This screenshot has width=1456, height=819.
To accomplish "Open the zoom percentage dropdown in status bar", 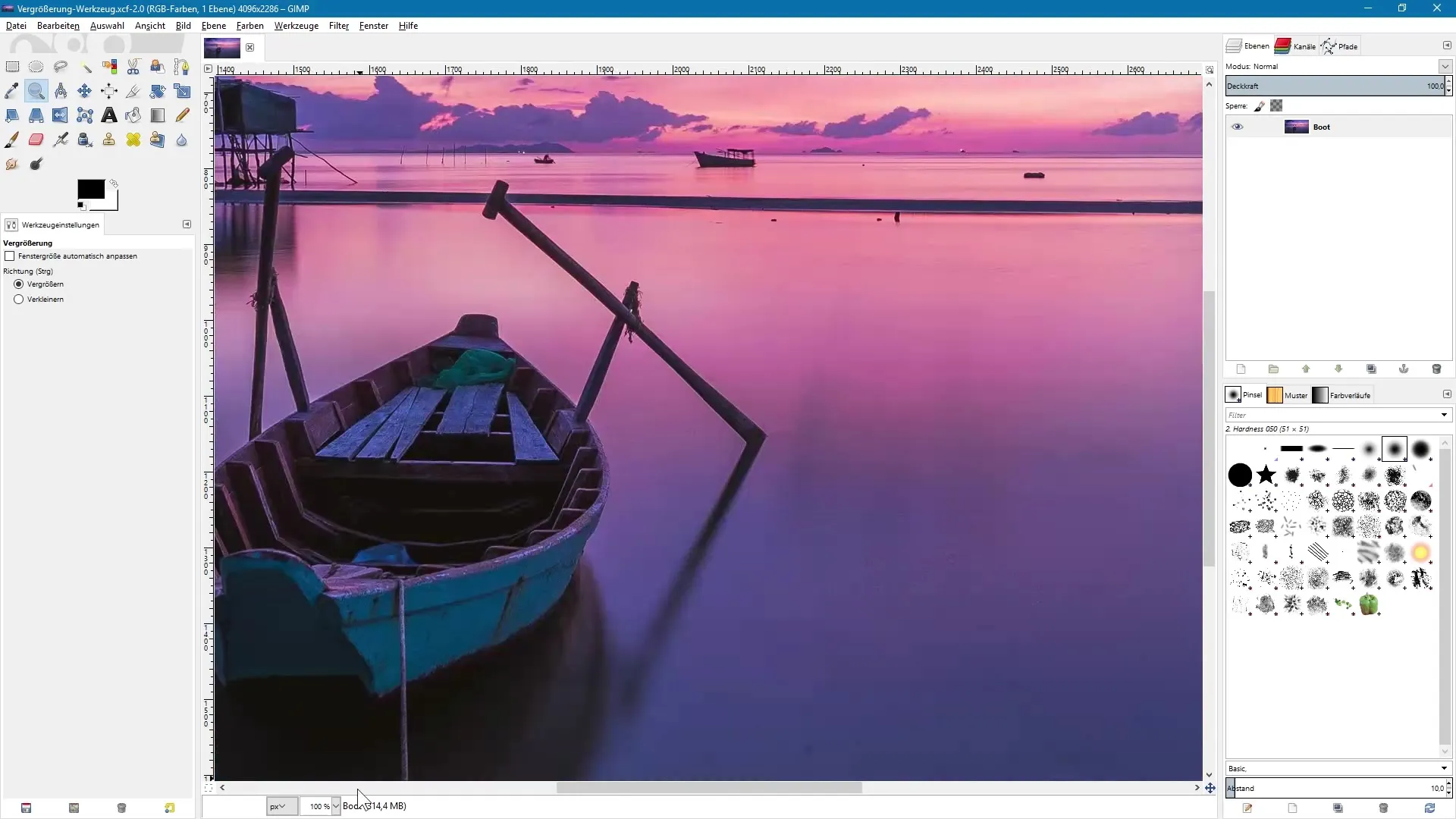I will click(x=336, y=806).
